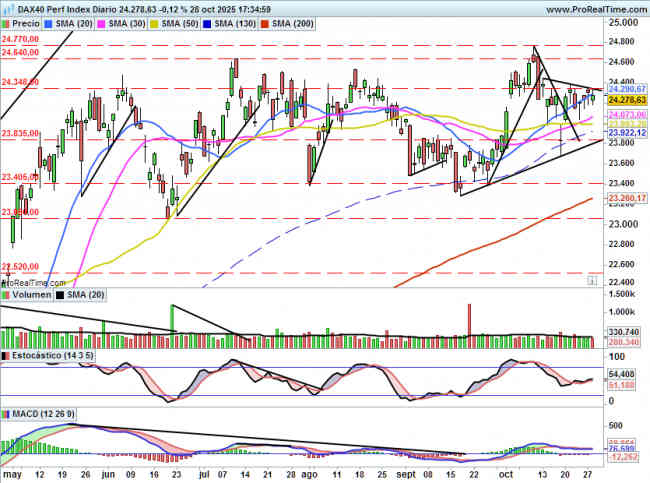Click the Precio candlestick legend icon
The height and width of the screenshot is (483, 650).
pos(7,21)
